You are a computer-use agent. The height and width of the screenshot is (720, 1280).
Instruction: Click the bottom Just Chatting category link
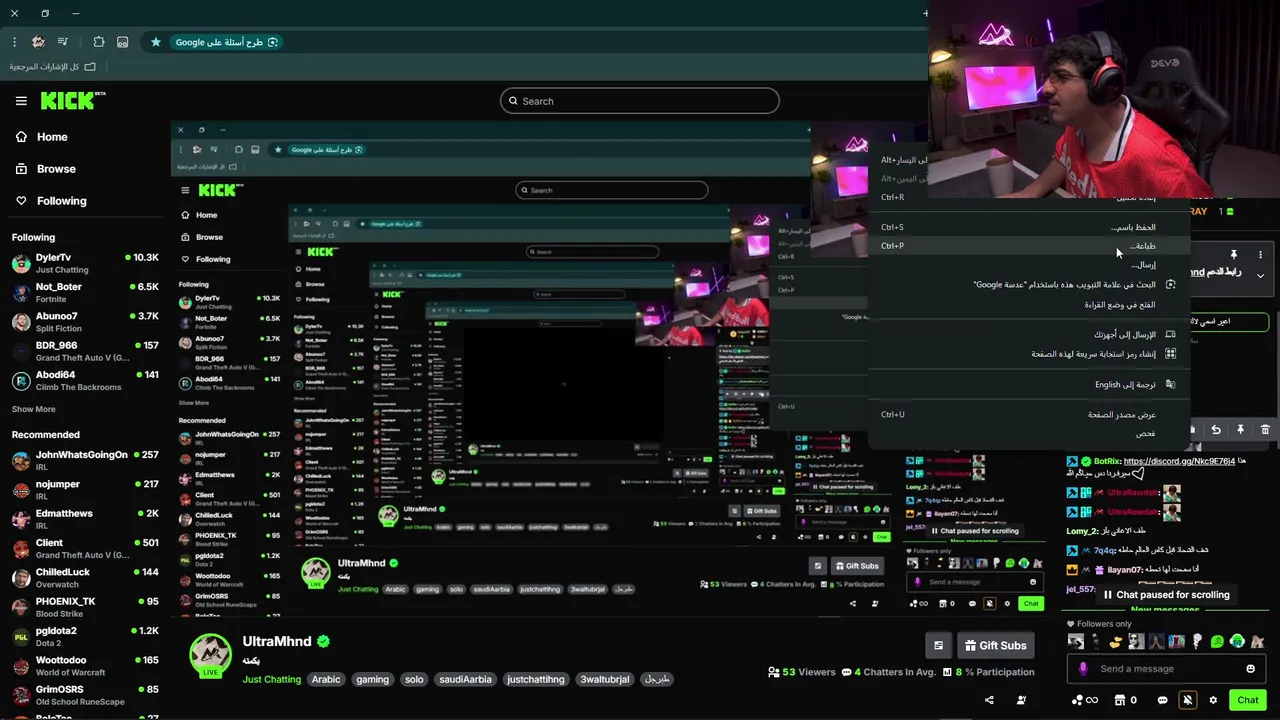tap(271, 679)
